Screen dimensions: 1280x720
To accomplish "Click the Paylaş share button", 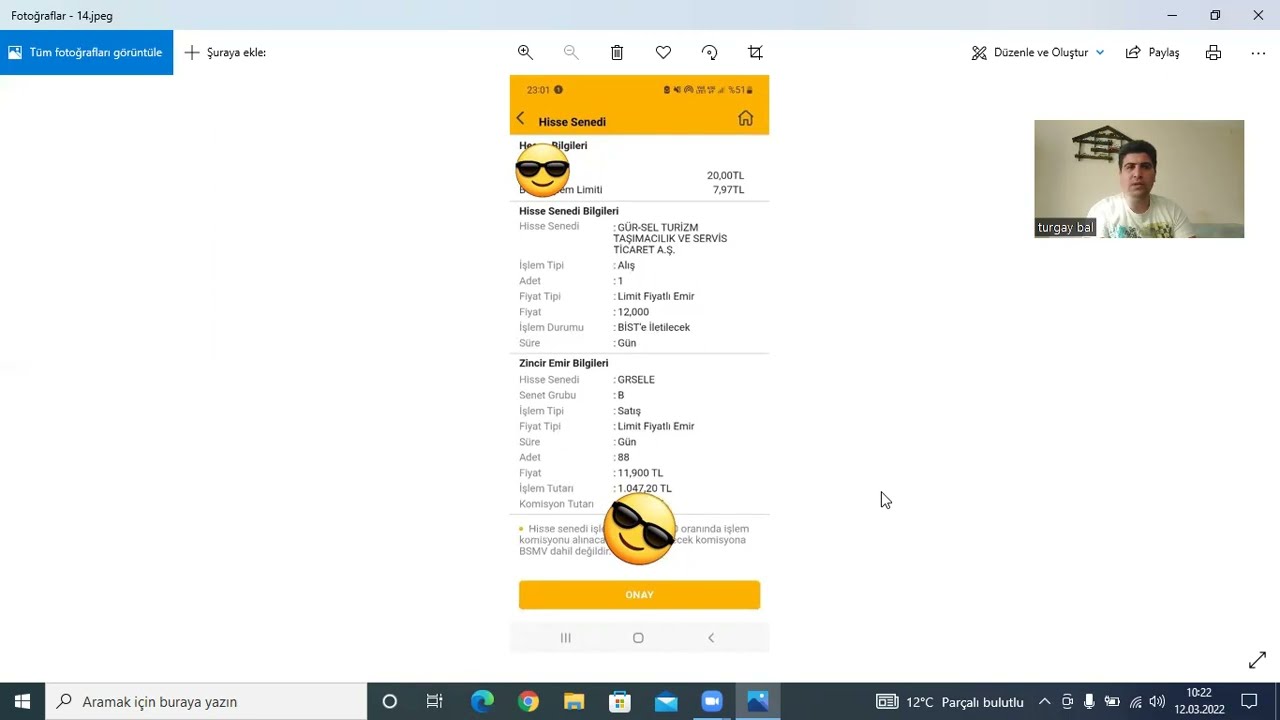I will (x=1153, y=52).
